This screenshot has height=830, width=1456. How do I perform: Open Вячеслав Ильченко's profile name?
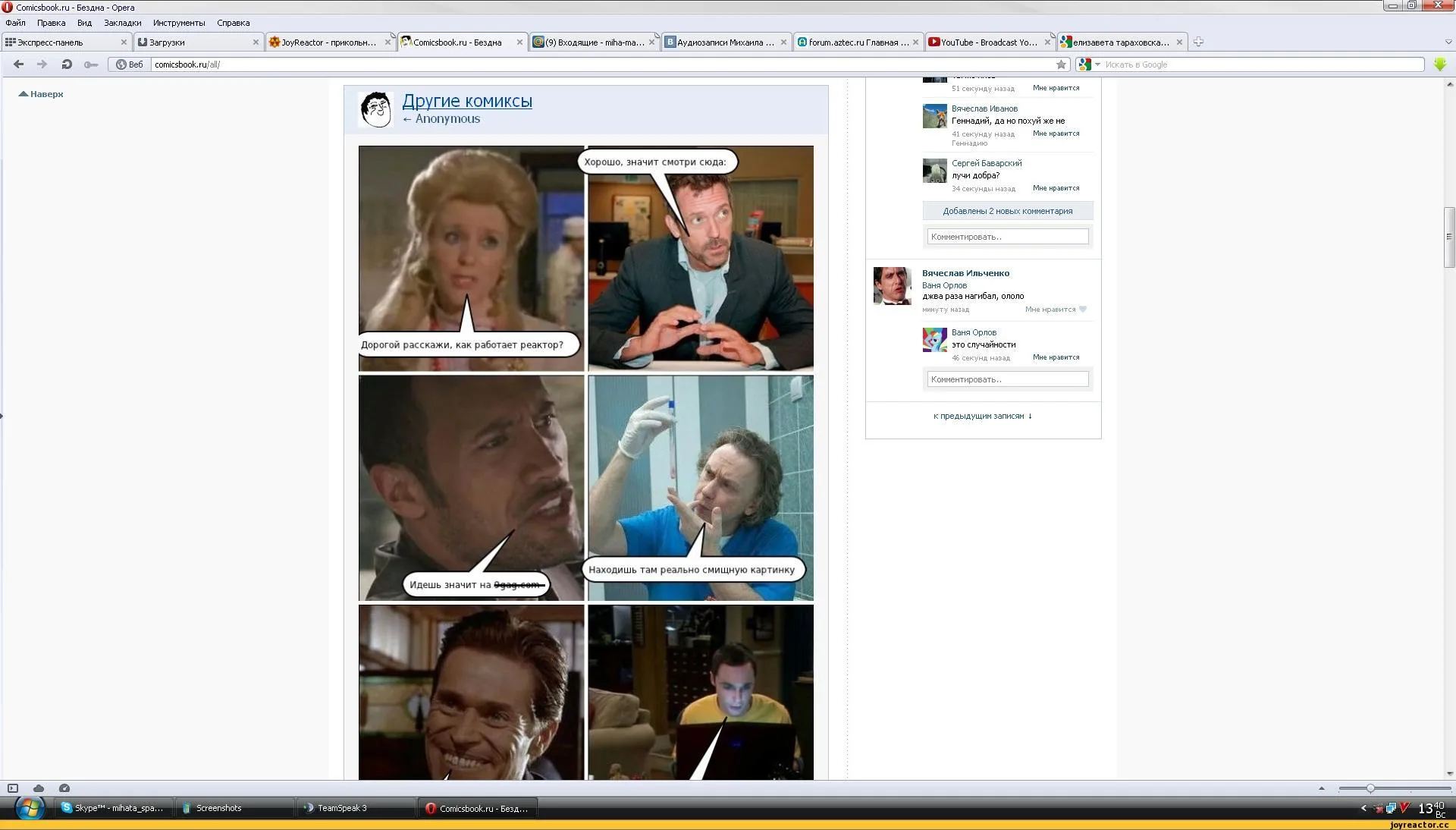click(x=965, y=273)
